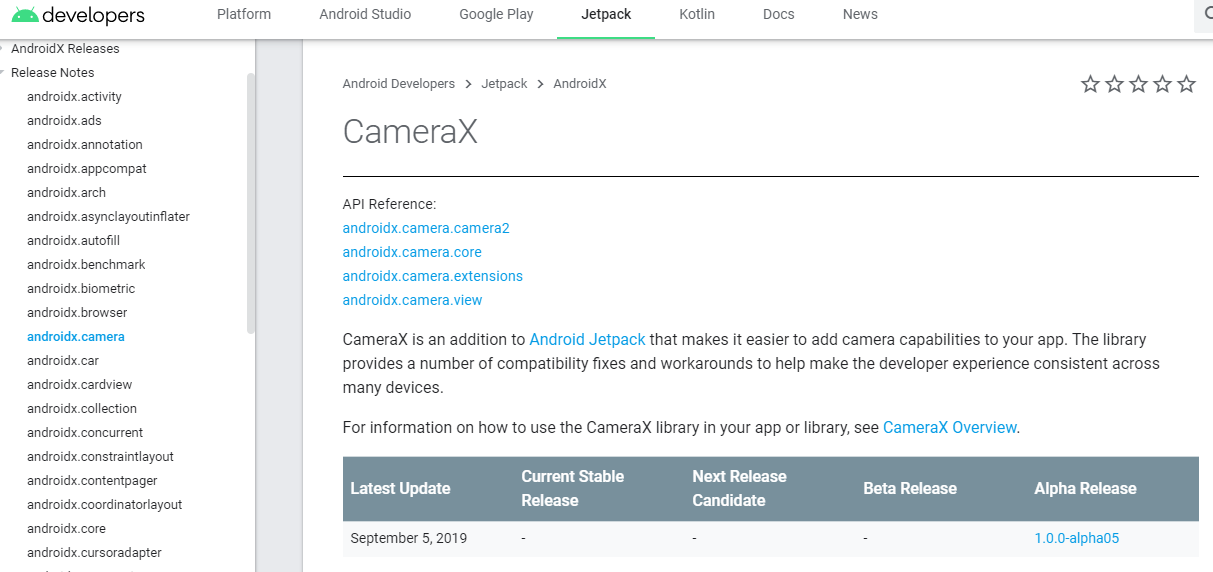
Task: Open the 1.0.0-alpha05 release link
Action: click(1076, 538)
